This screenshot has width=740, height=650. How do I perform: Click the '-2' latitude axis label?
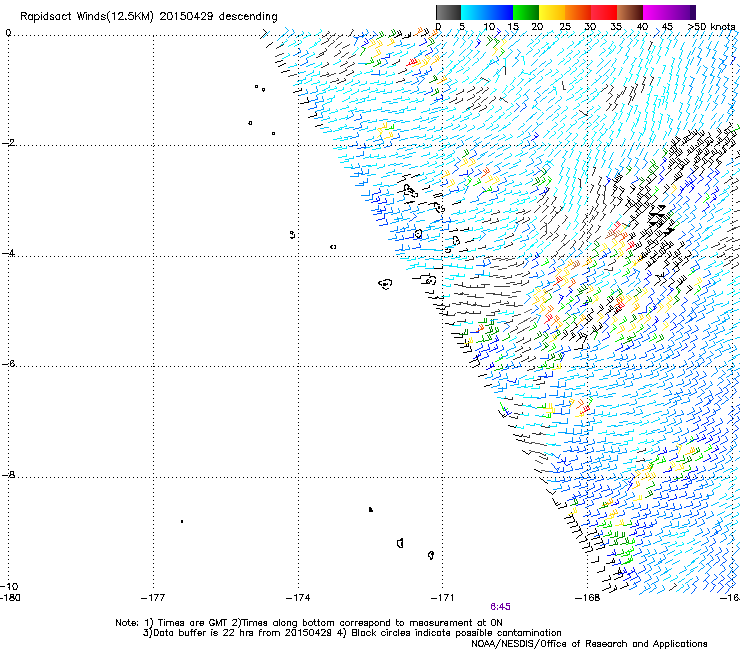(8, 143)
